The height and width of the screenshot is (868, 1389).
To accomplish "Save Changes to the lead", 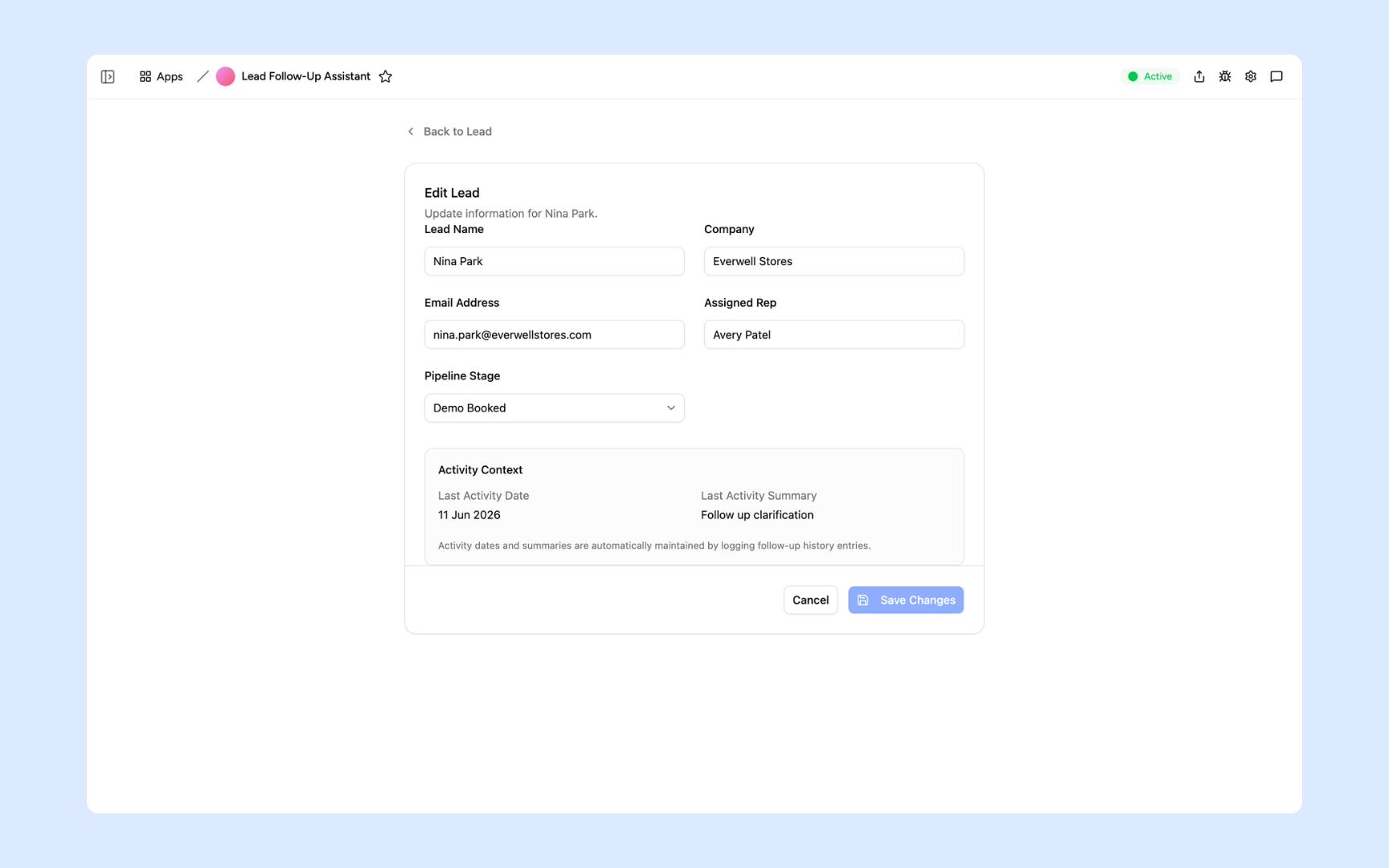I will (906, 600).
